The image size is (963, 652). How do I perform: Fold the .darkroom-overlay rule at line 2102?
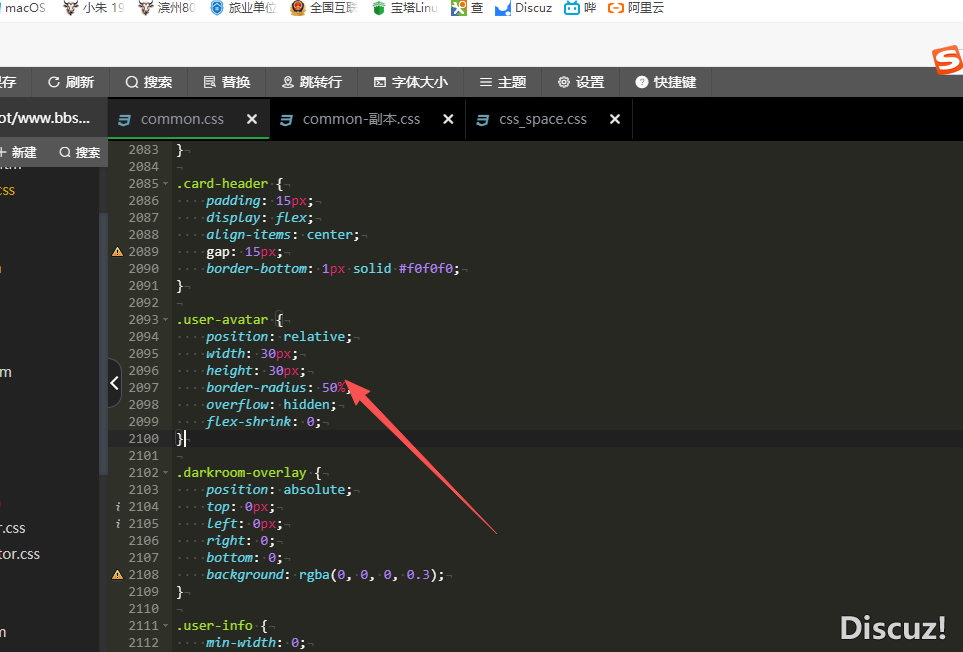click(166, 473)
